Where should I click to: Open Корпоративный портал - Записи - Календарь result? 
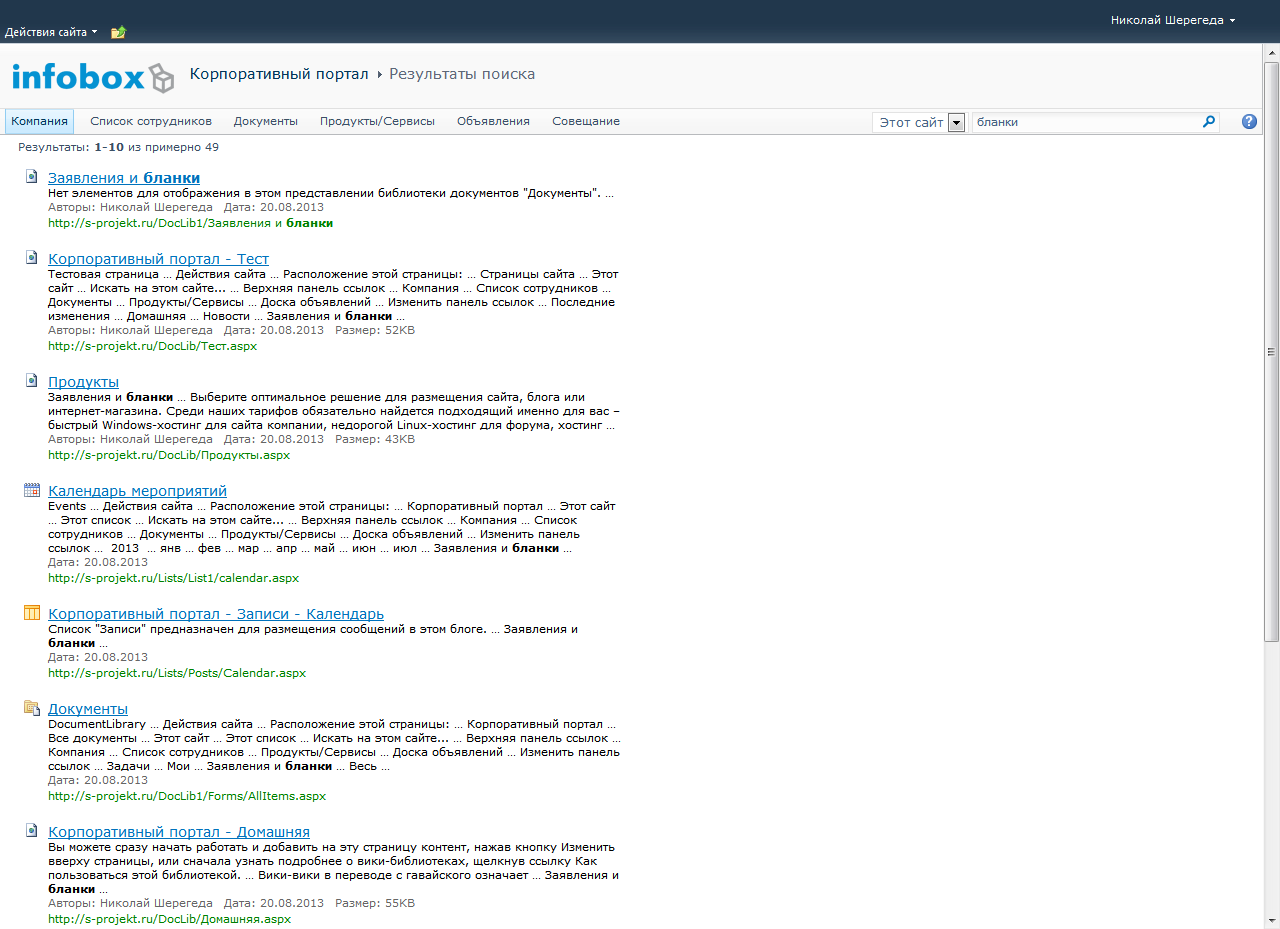coord(216,614)
